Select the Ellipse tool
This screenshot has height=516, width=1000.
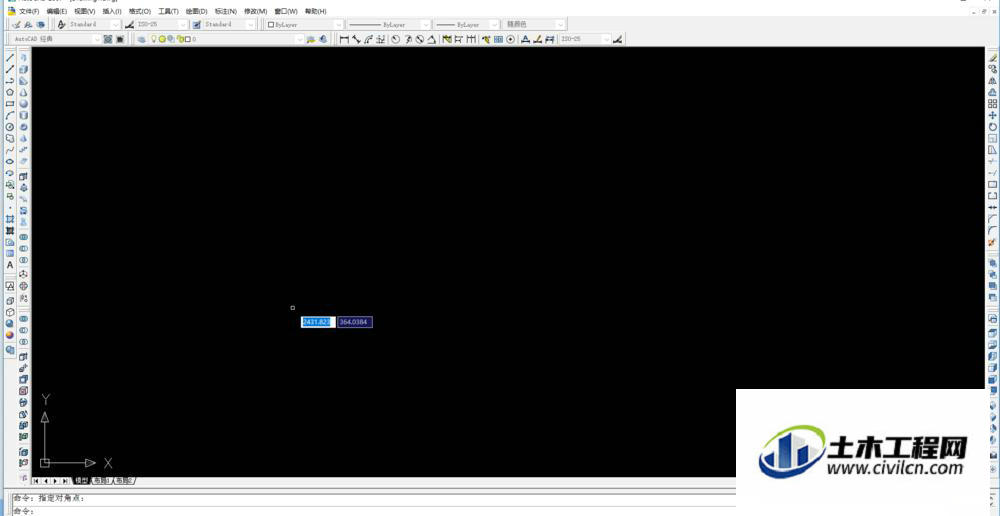point(10,161)
